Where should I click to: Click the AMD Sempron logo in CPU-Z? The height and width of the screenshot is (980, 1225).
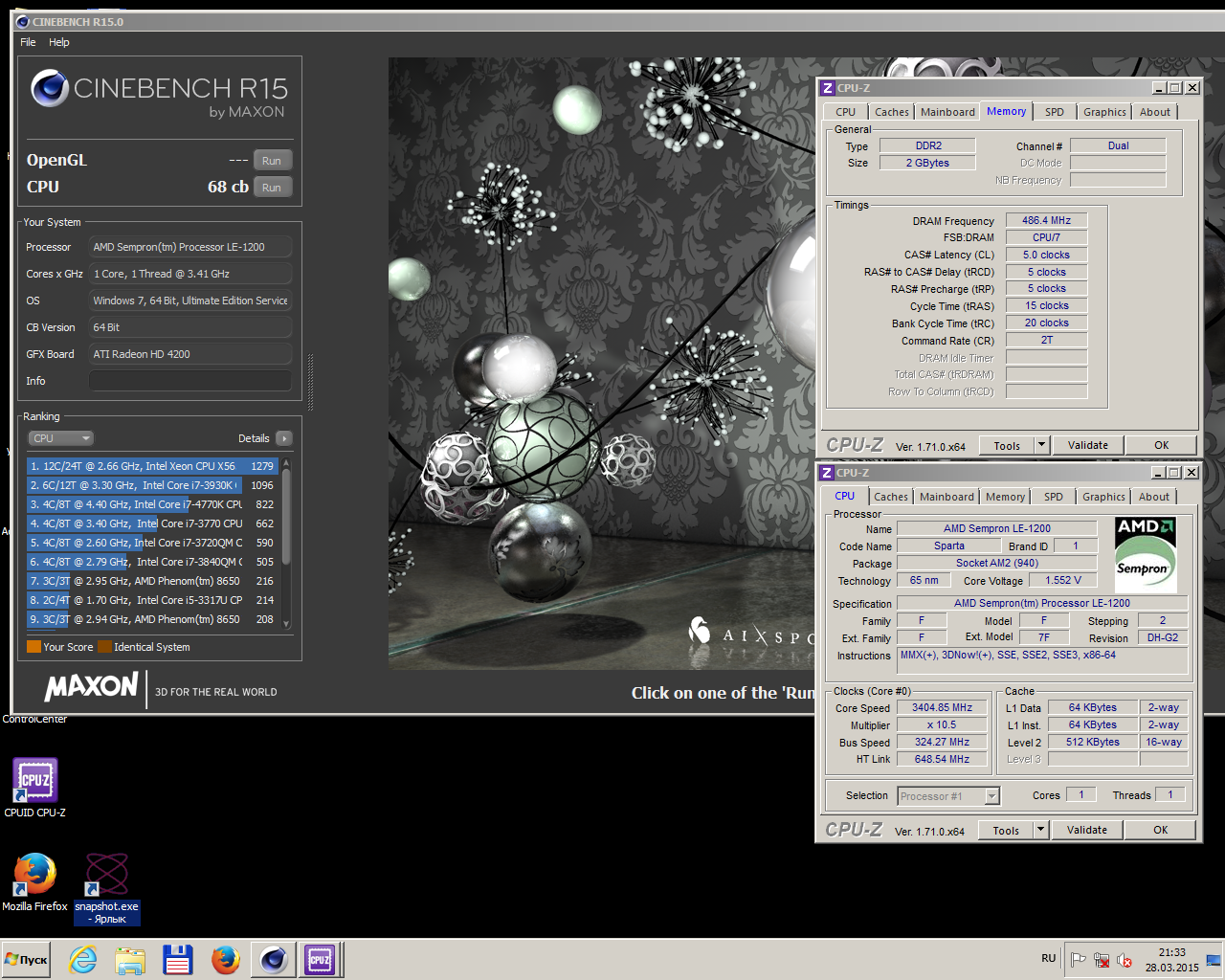coord(1146,555)
